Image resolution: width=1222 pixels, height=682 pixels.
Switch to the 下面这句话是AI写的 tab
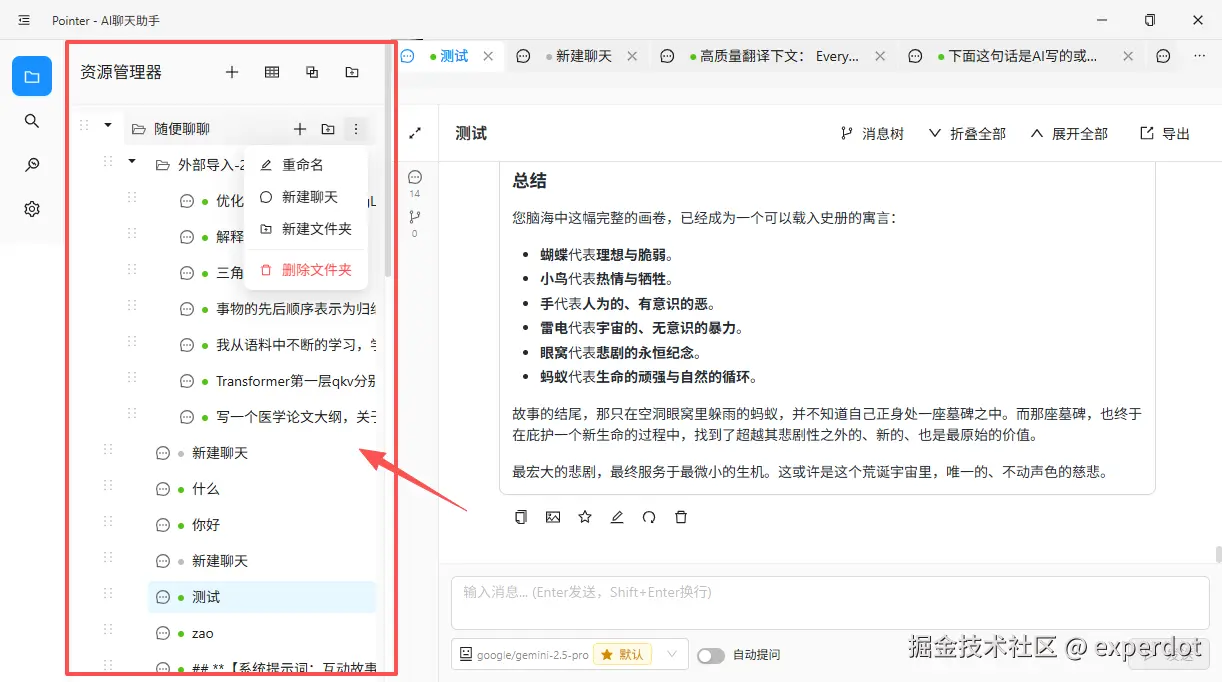1023,56
